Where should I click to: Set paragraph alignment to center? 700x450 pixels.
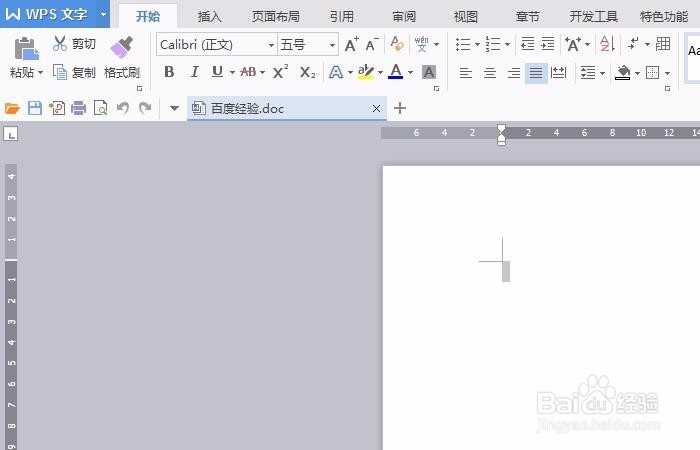(490, 72)
